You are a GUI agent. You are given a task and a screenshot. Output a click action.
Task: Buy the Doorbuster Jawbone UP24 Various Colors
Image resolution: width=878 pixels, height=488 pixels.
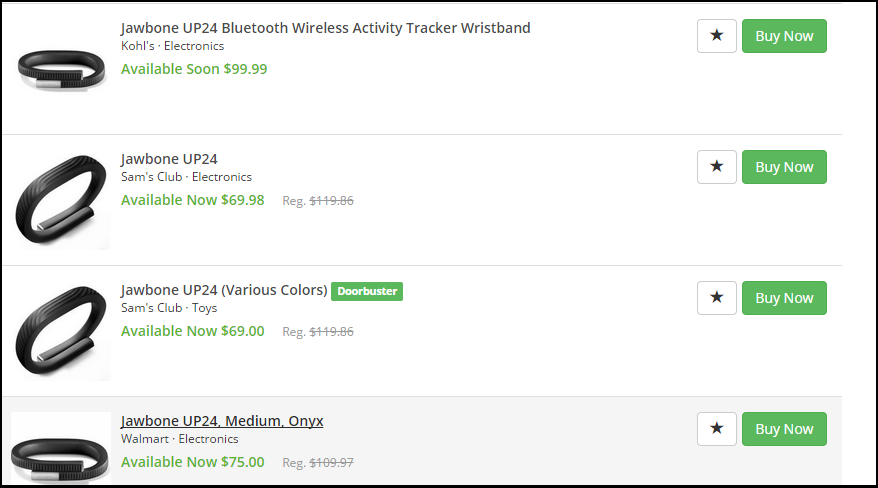tap(784, 298)
